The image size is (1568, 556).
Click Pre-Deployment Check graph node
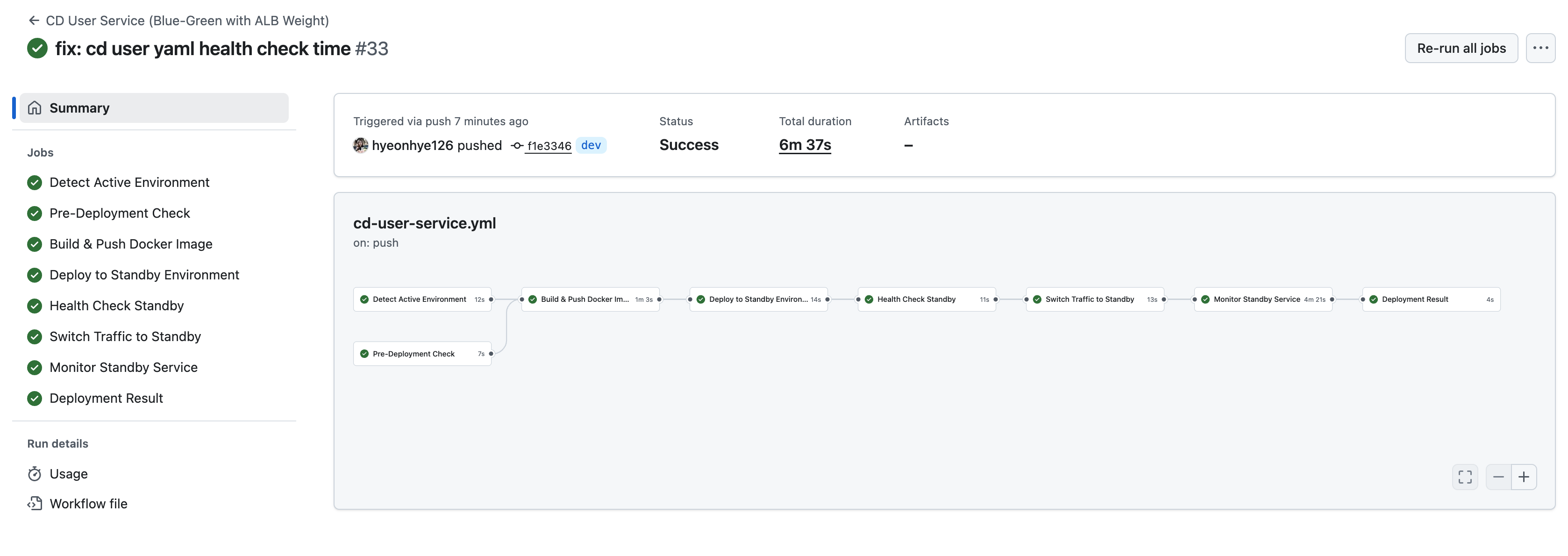(422, 354)
